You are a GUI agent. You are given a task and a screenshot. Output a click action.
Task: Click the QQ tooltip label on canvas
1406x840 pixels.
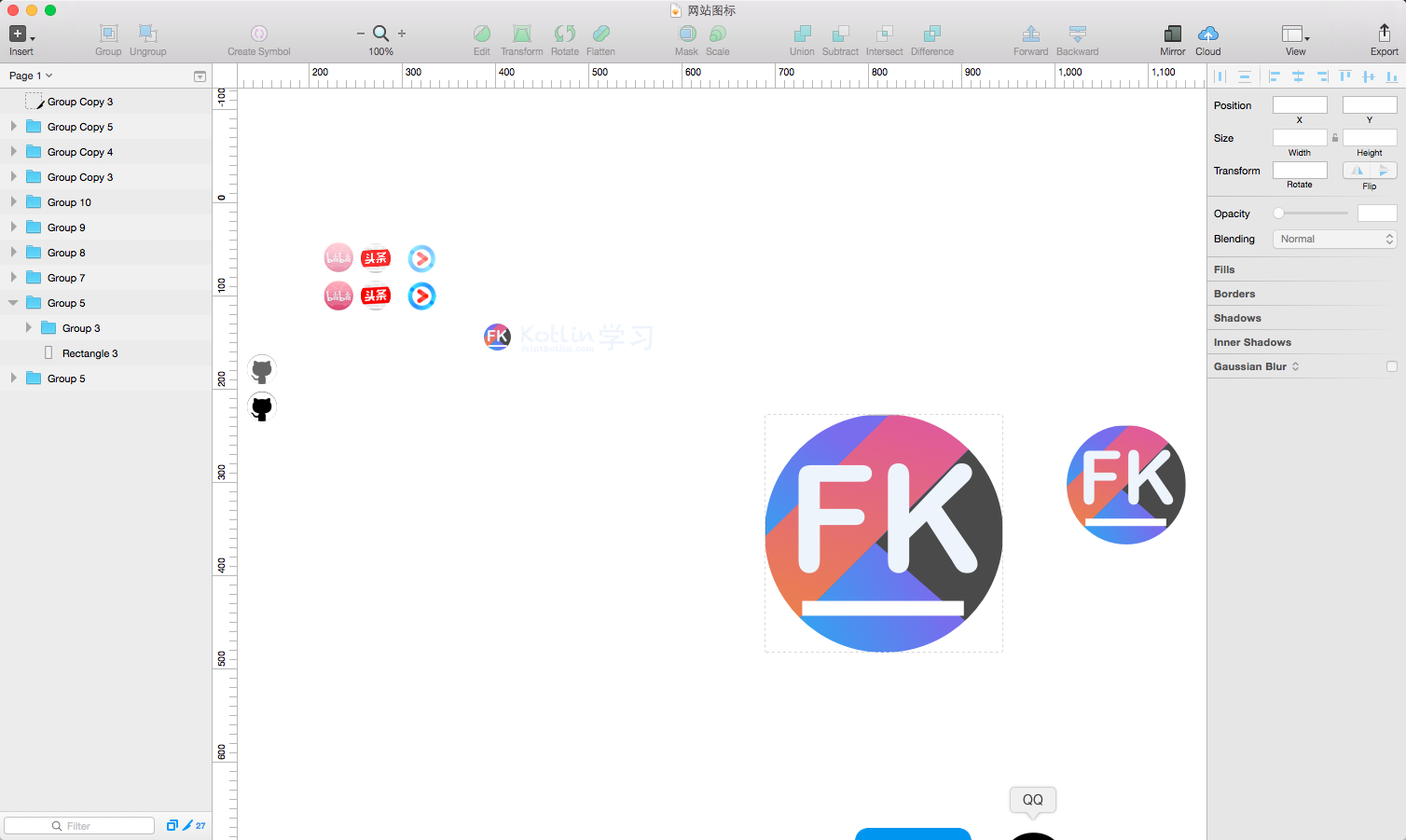point(1033,800)
